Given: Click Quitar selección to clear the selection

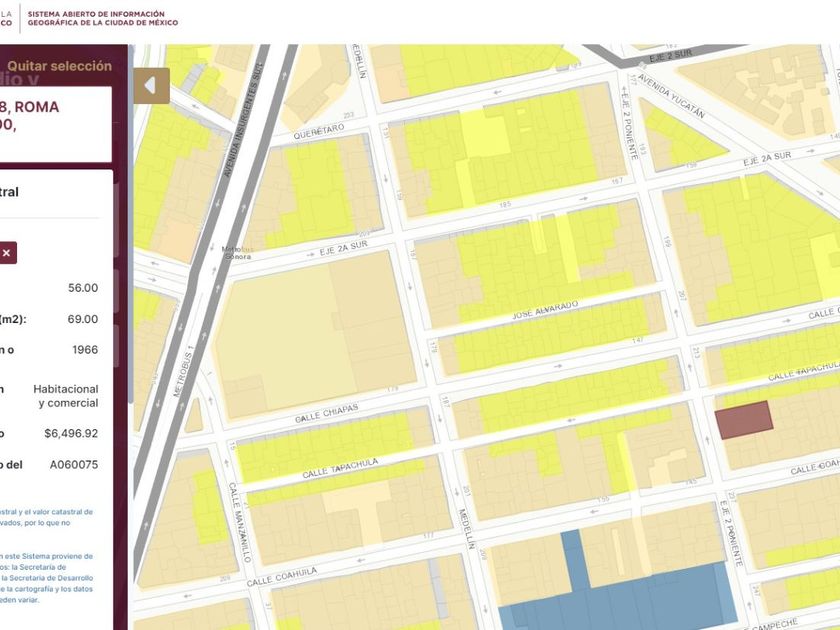Looking at the screenshot, I should 59,66.
